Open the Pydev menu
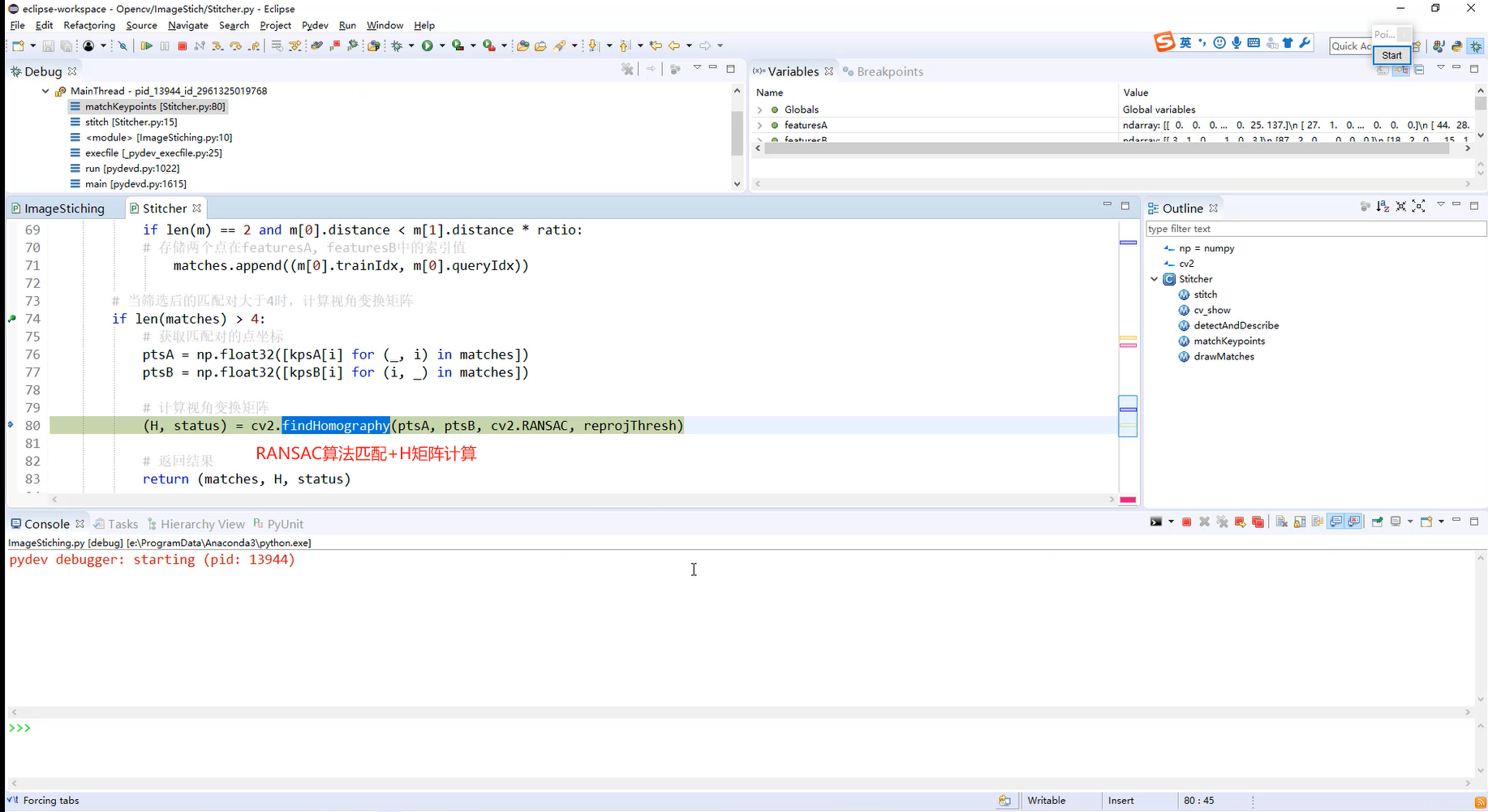 315,25
